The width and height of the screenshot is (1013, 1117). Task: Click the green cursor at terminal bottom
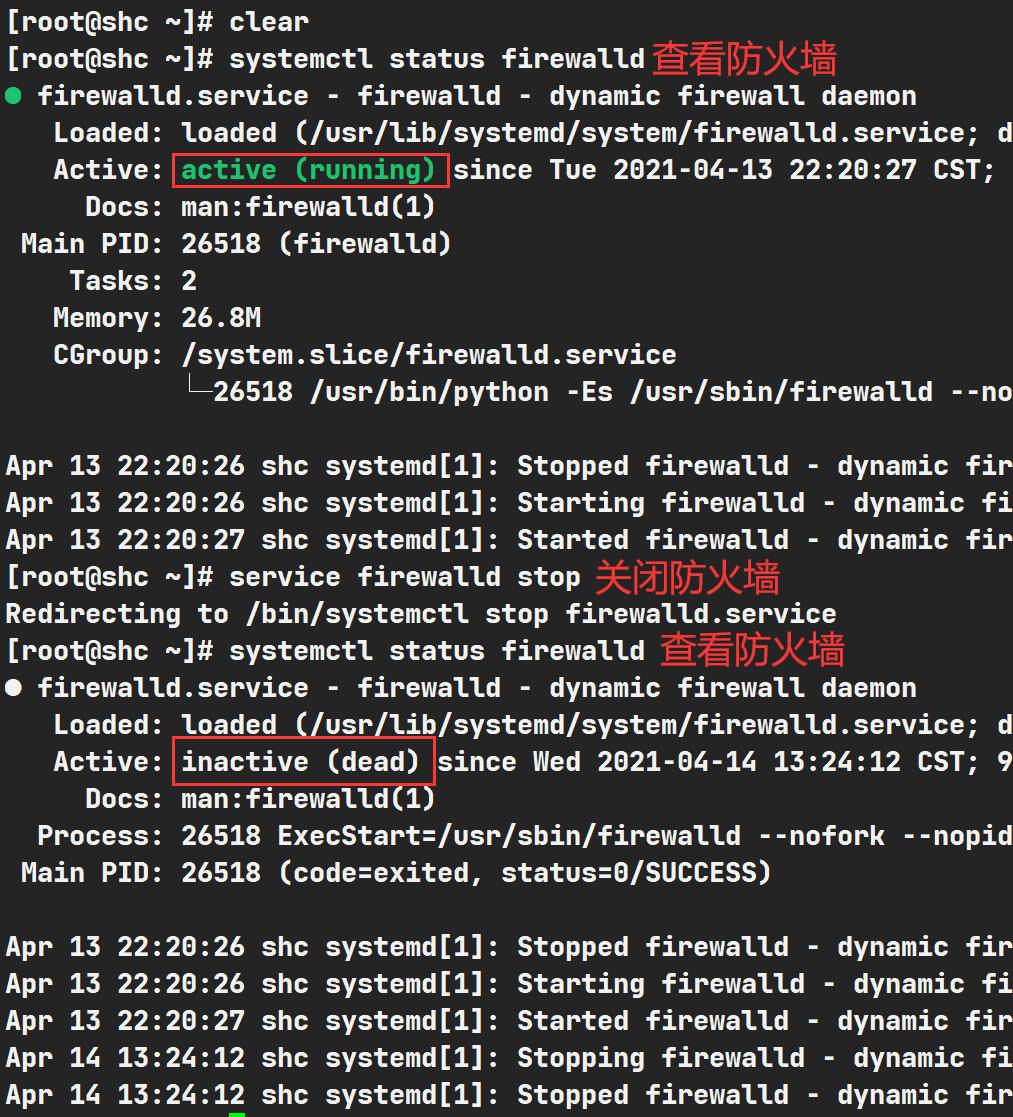[237, 1114]
